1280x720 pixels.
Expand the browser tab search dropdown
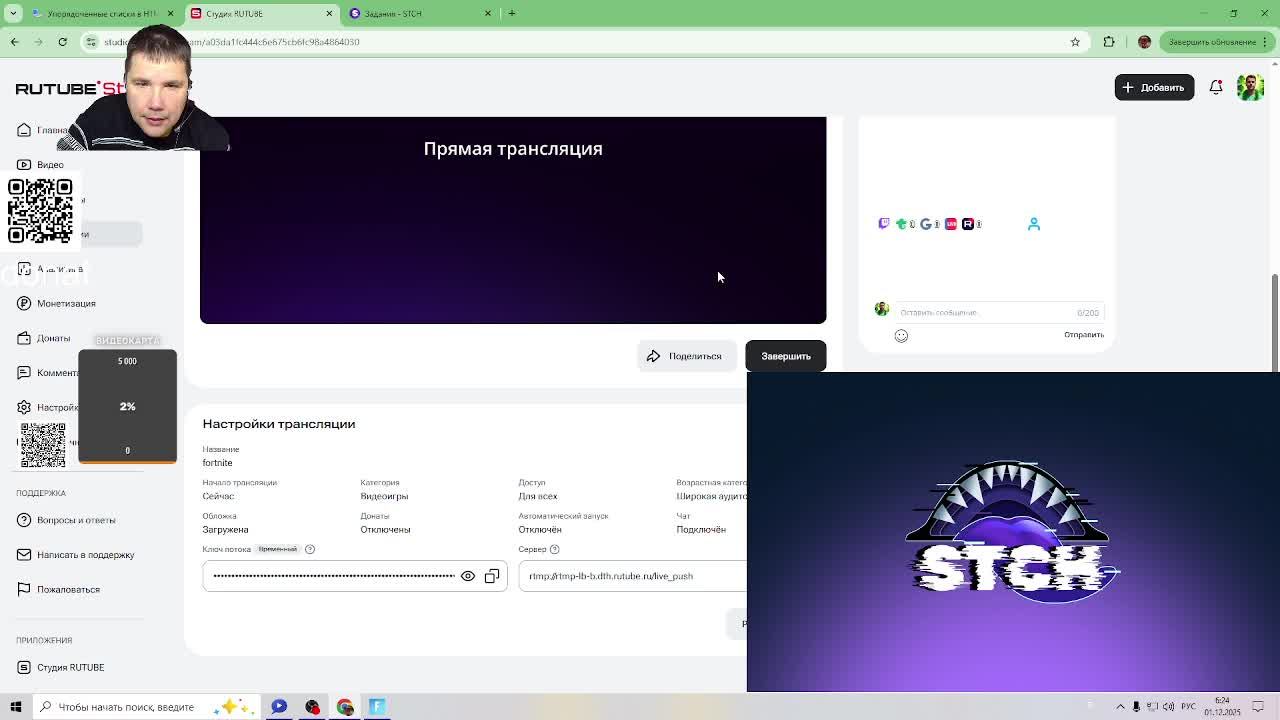click(x=15, y=13)
